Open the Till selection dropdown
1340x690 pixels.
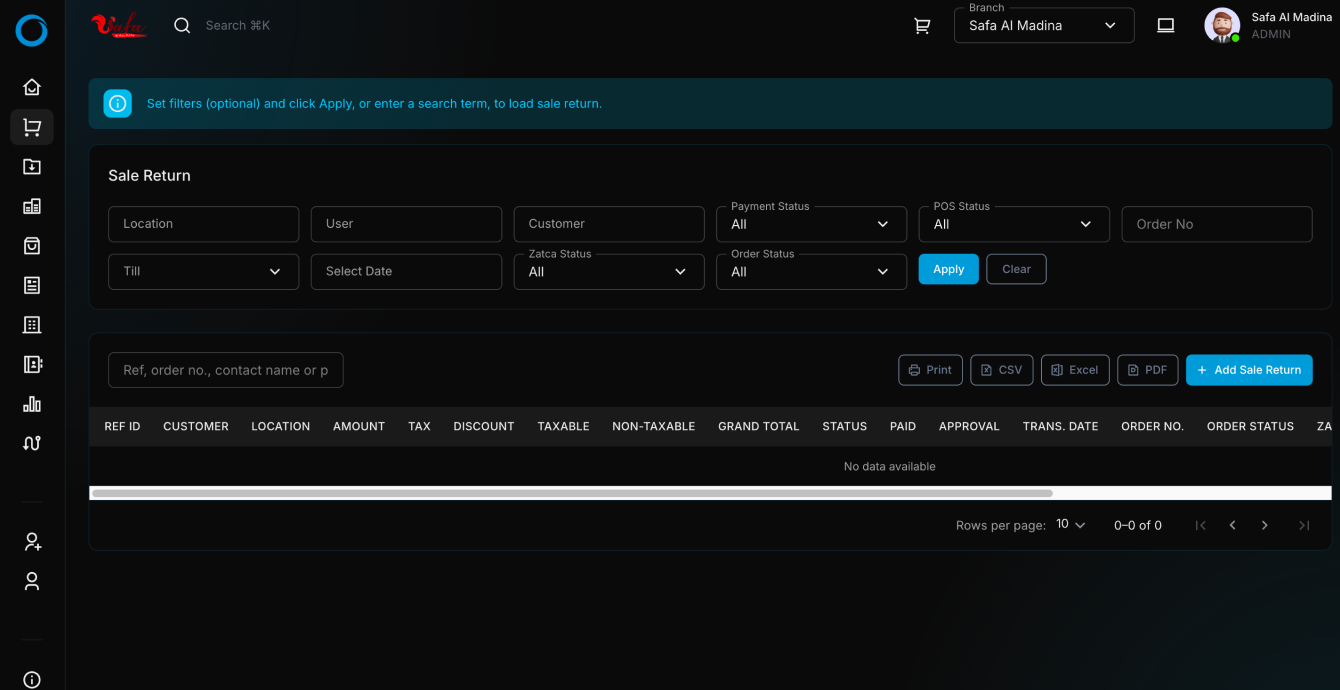click(203, 271)
